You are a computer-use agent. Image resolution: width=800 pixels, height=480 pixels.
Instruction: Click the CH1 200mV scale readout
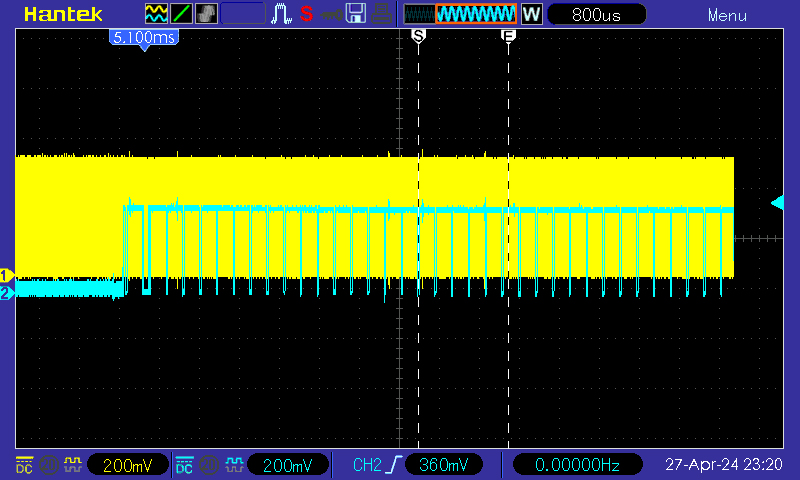128,465
